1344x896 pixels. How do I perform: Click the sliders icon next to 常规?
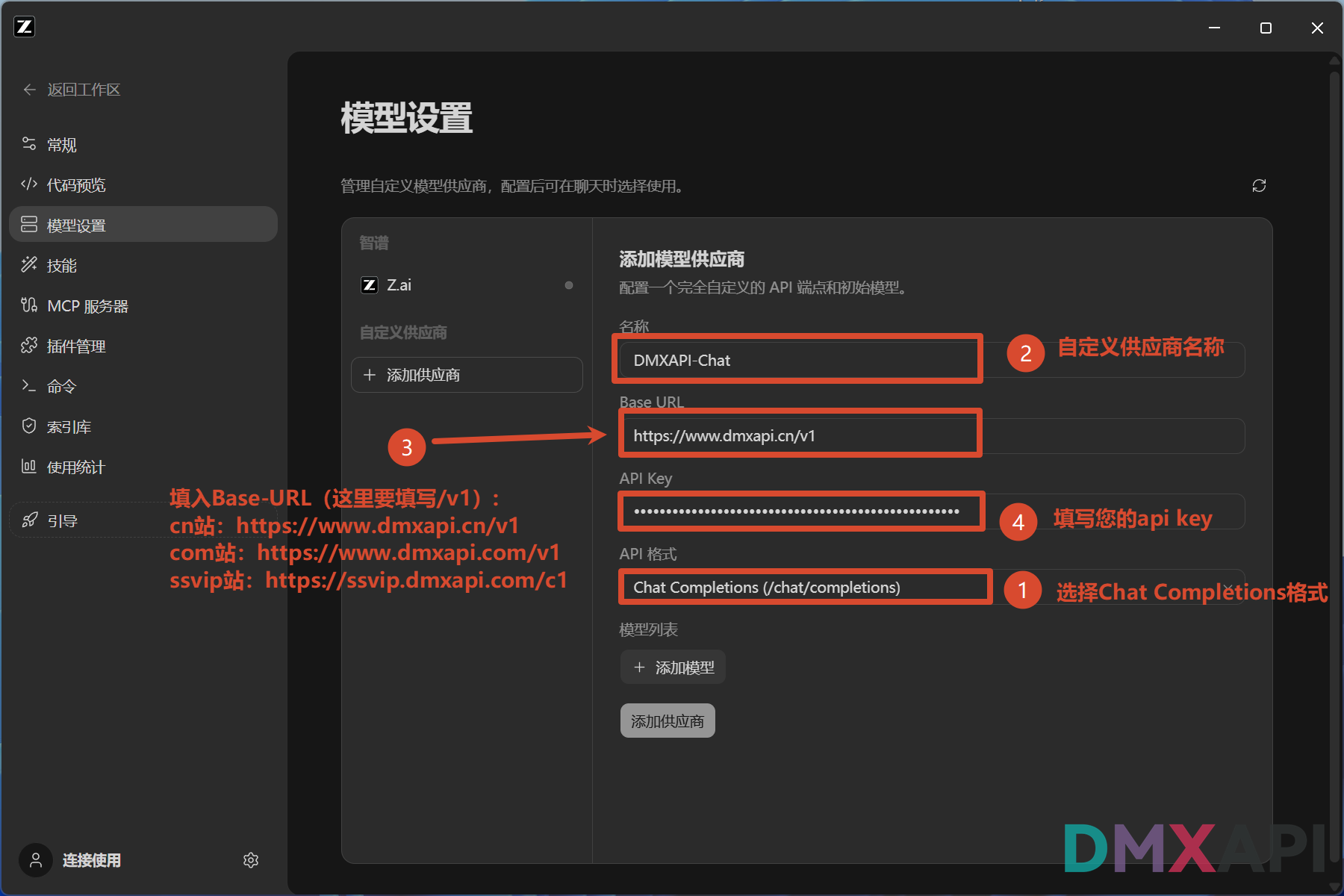(29, 144)
